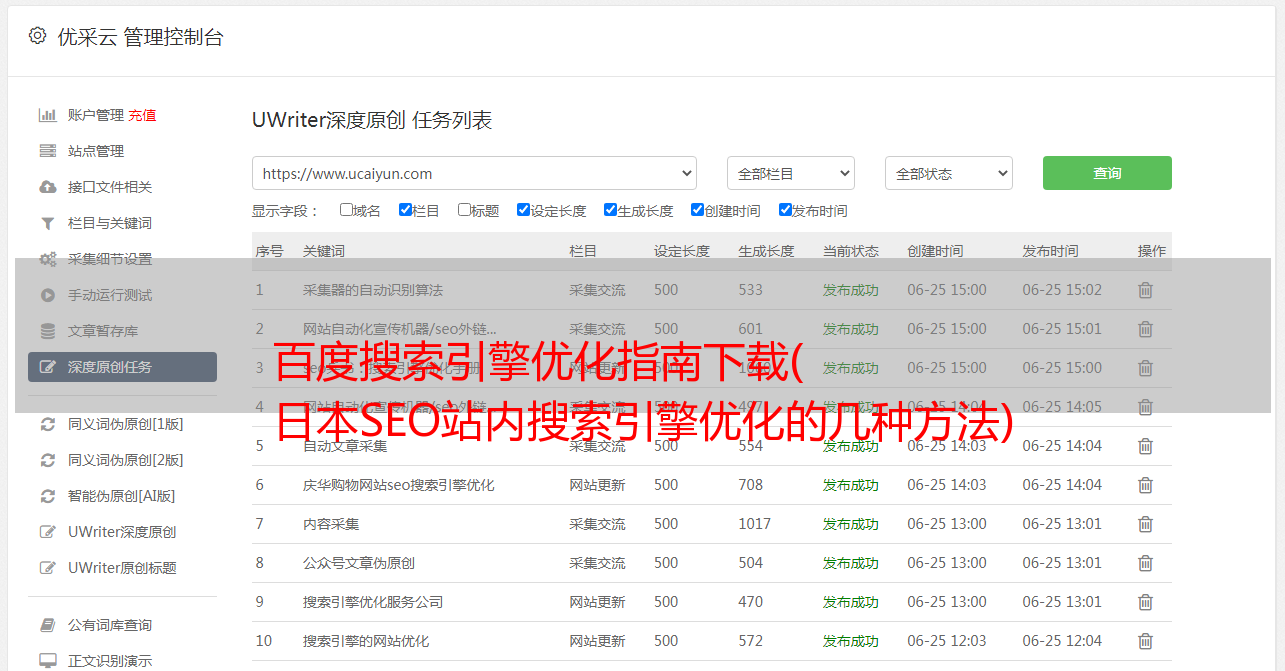The image size is (1285, 671).
Task: Click 发布成功 status for 内容采集 row
Action: click(x=851, y=524)
